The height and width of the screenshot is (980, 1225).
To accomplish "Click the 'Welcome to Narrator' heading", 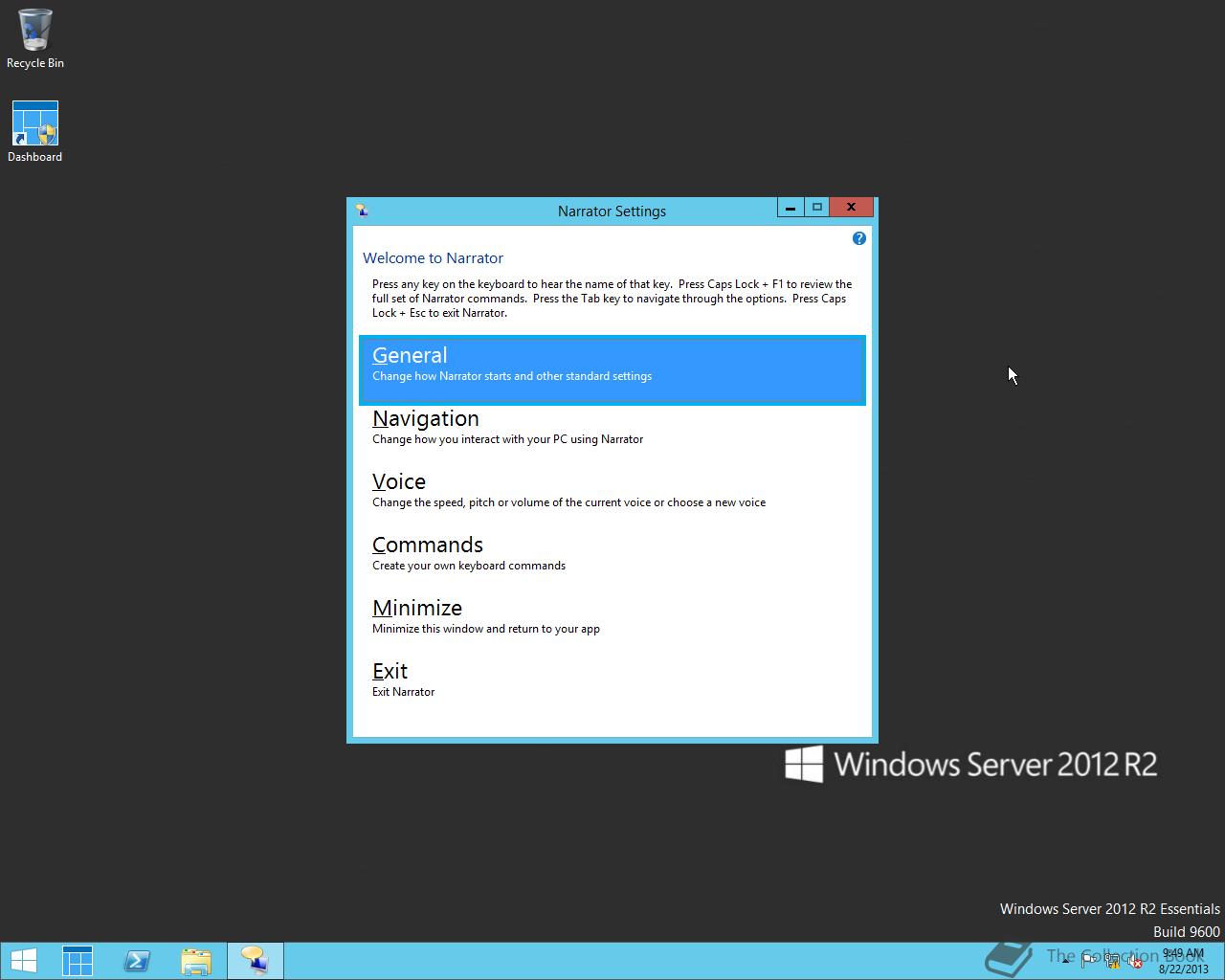I will 433,258.
